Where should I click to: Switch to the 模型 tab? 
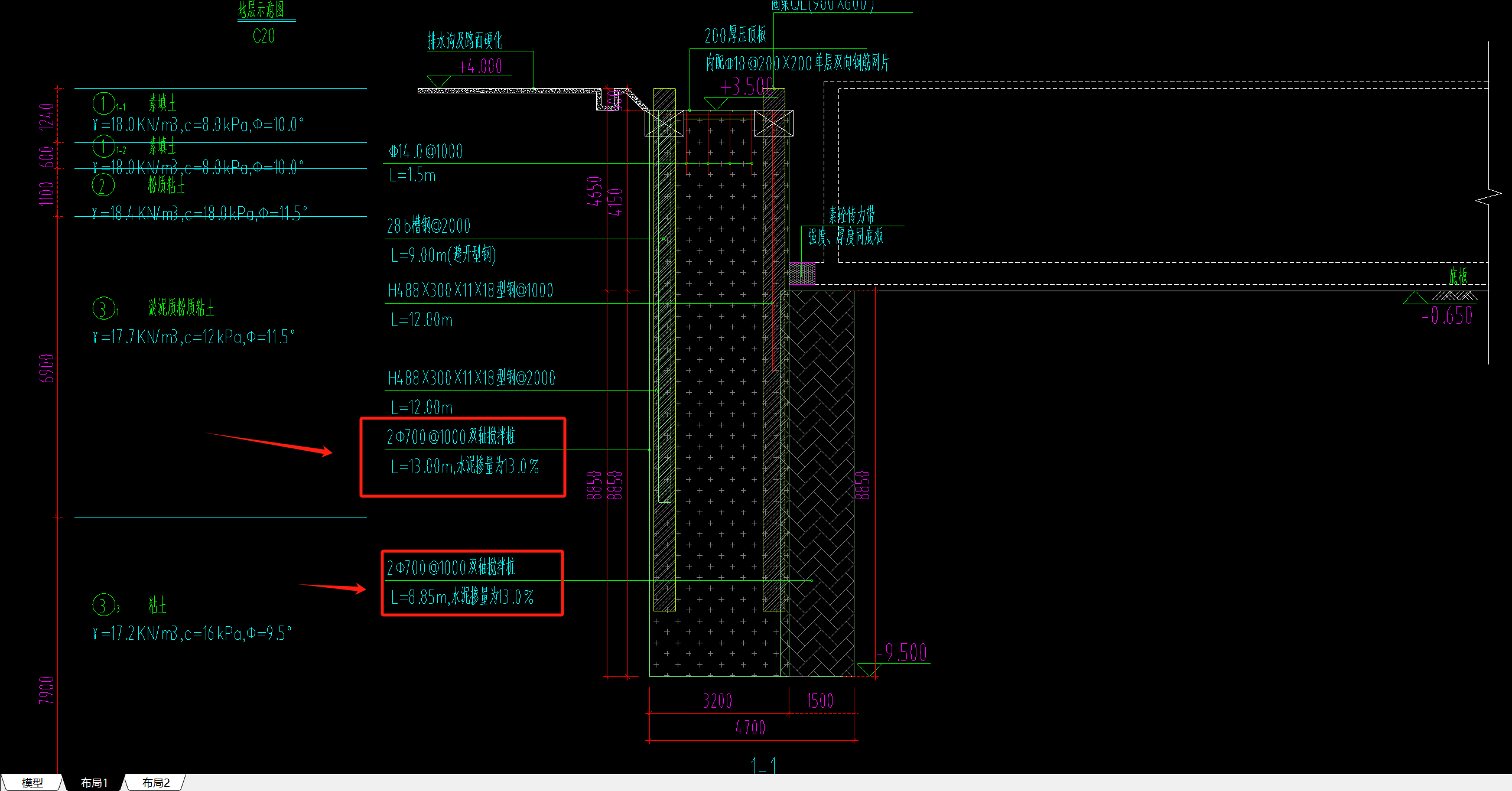tap(32, 783)
